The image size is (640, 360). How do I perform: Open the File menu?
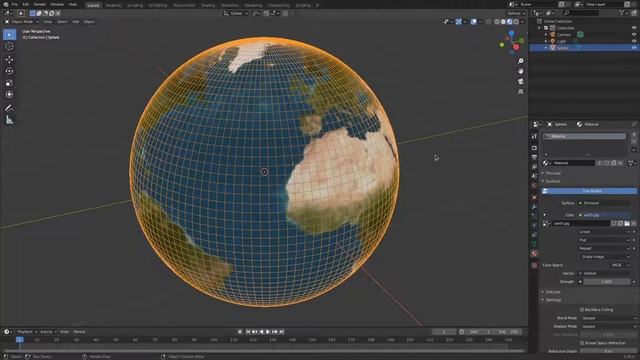pos(15,4)
